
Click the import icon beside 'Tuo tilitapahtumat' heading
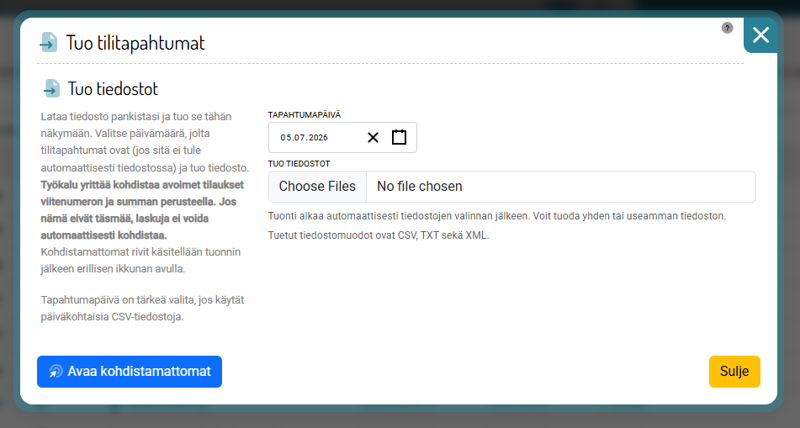48,42
